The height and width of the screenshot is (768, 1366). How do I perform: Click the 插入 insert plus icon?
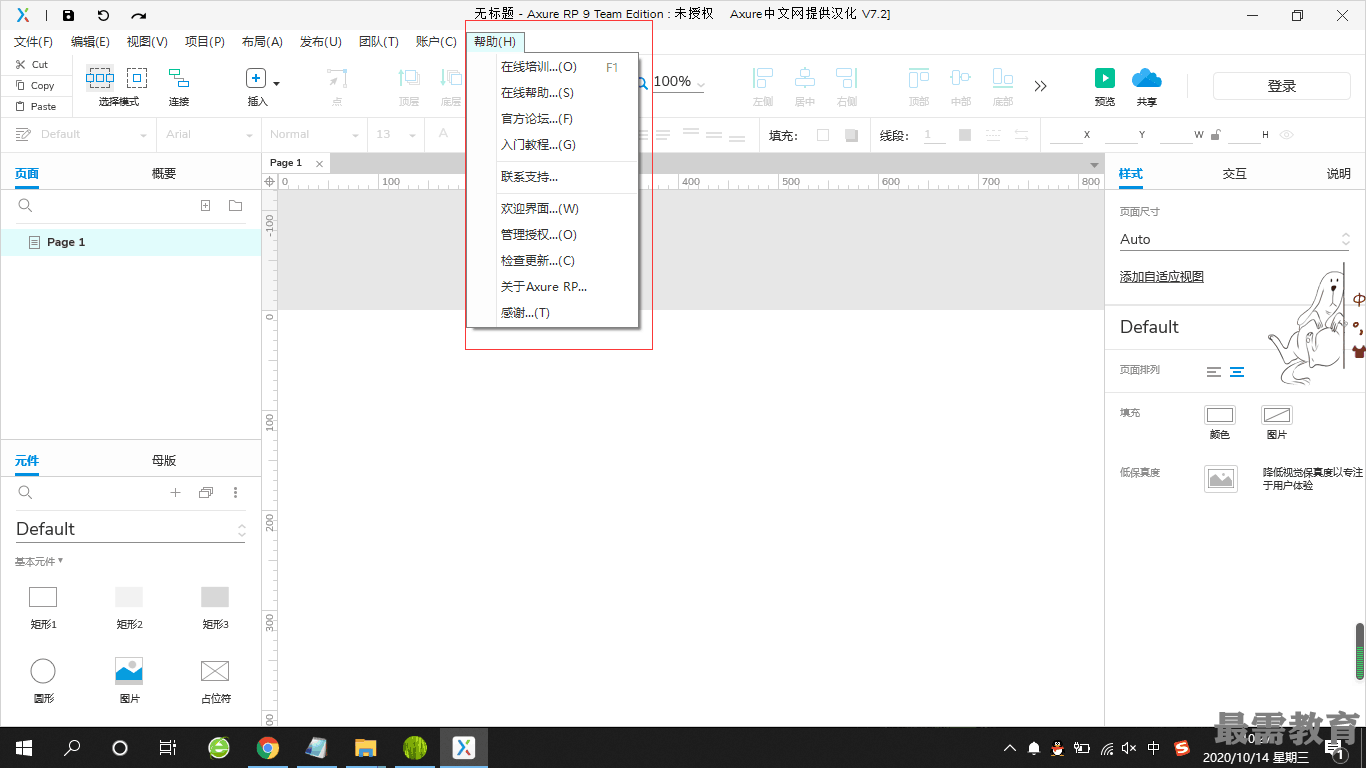coord(256,78)
